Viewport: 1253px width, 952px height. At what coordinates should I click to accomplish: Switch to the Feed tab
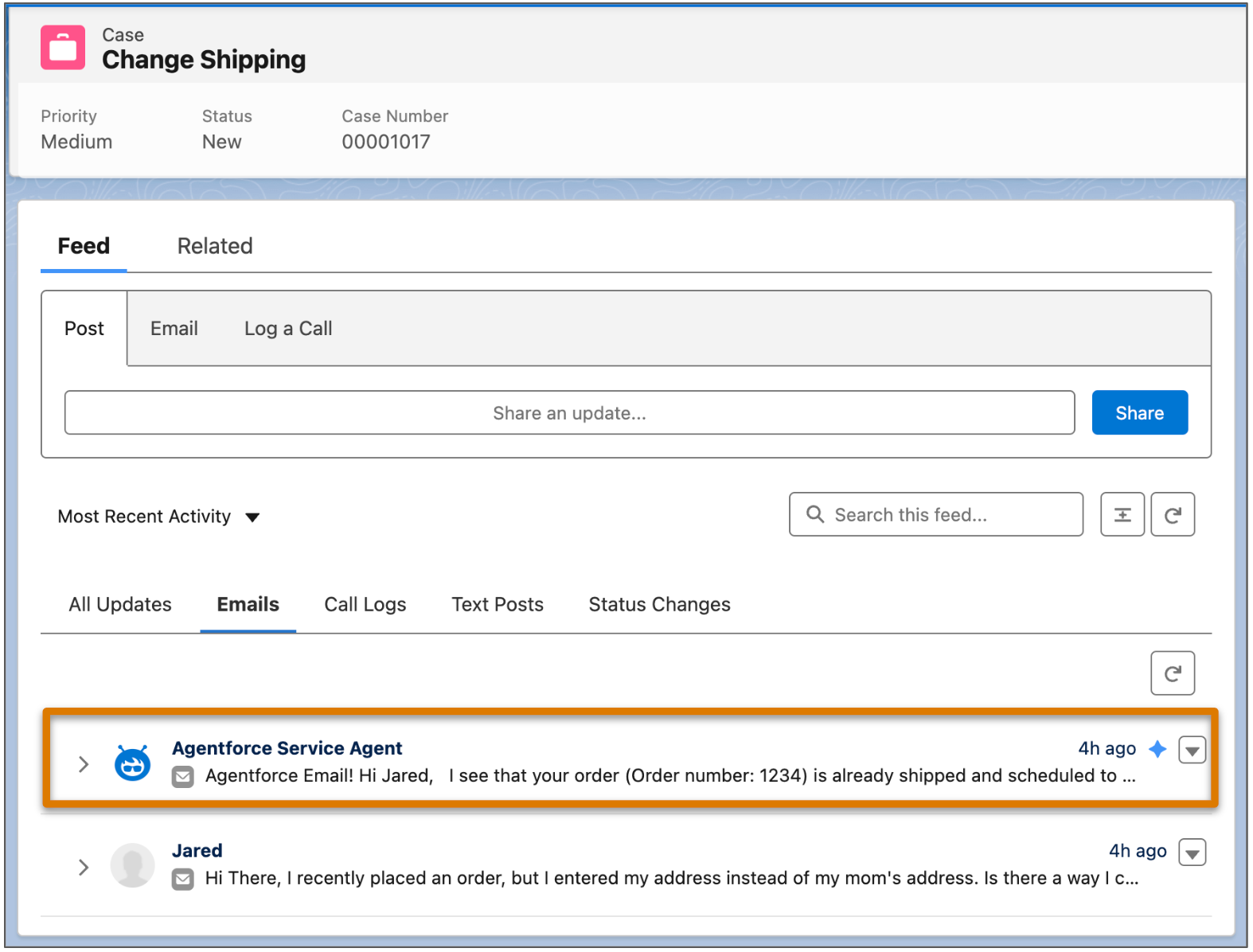[84, 246]
